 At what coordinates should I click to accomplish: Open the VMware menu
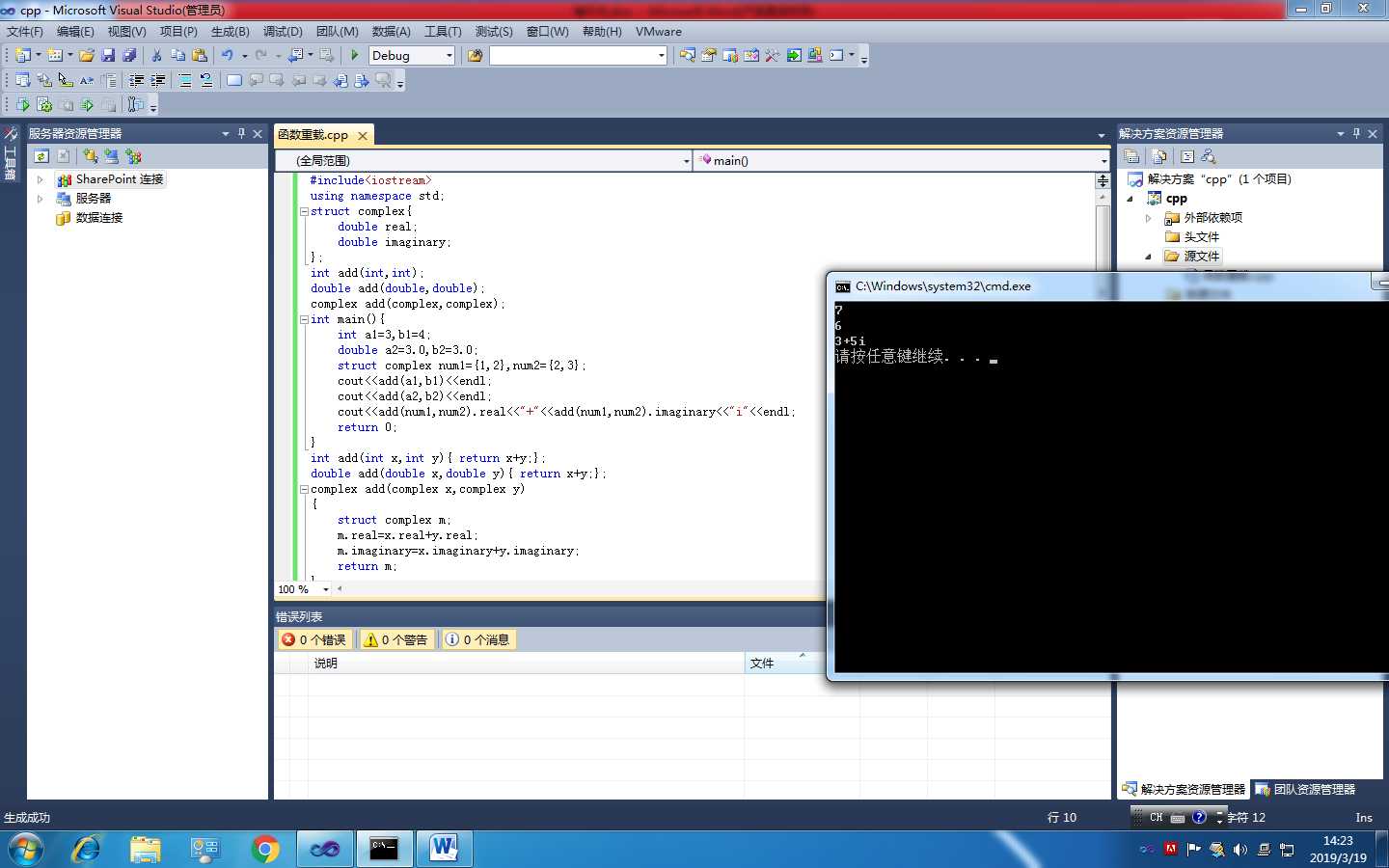pyautogui.click(x=659, y=31)
